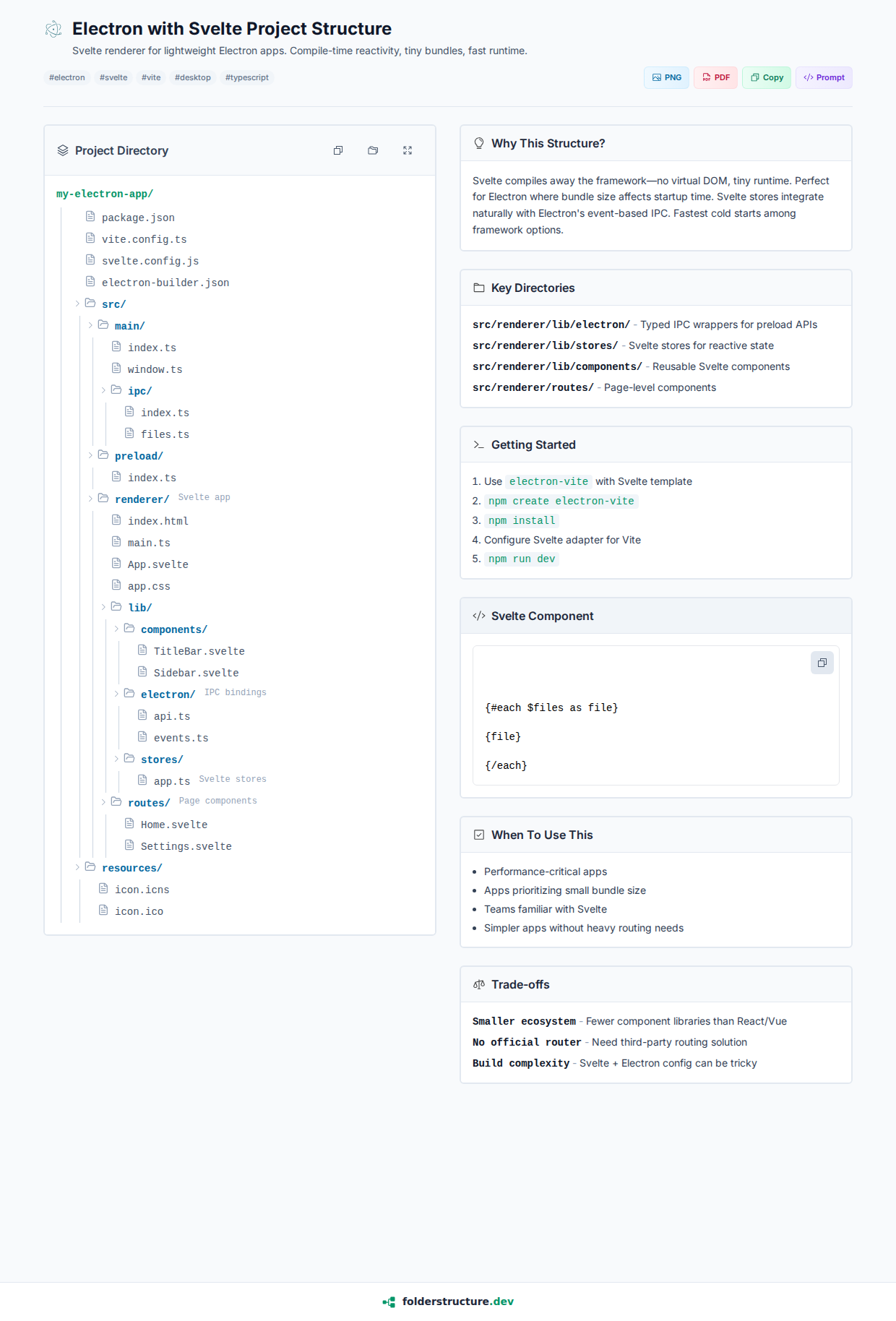Select the #svelte tag
The width and height of the screenshot is (896, 1321).
point(113,77)
